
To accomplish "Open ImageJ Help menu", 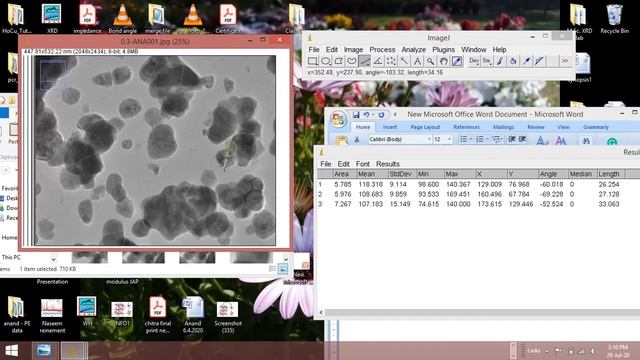I will pyautogui.click(x=499, y=49).
